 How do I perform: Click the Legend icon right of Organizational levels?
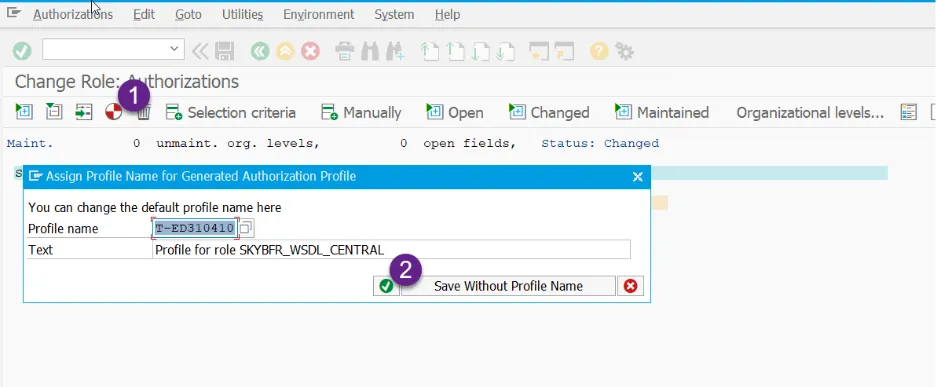point(908,112)
